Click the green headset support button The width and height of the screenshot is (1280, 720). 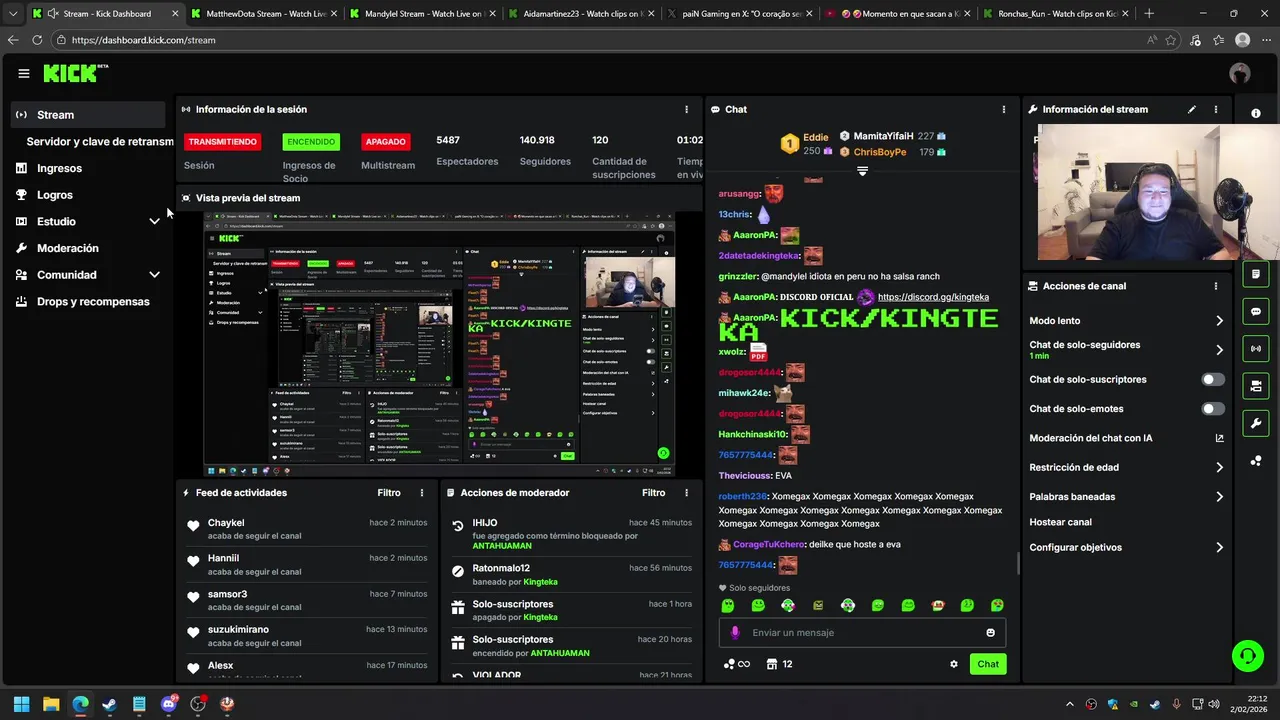pyautogui.click(x=1248, y=656)
